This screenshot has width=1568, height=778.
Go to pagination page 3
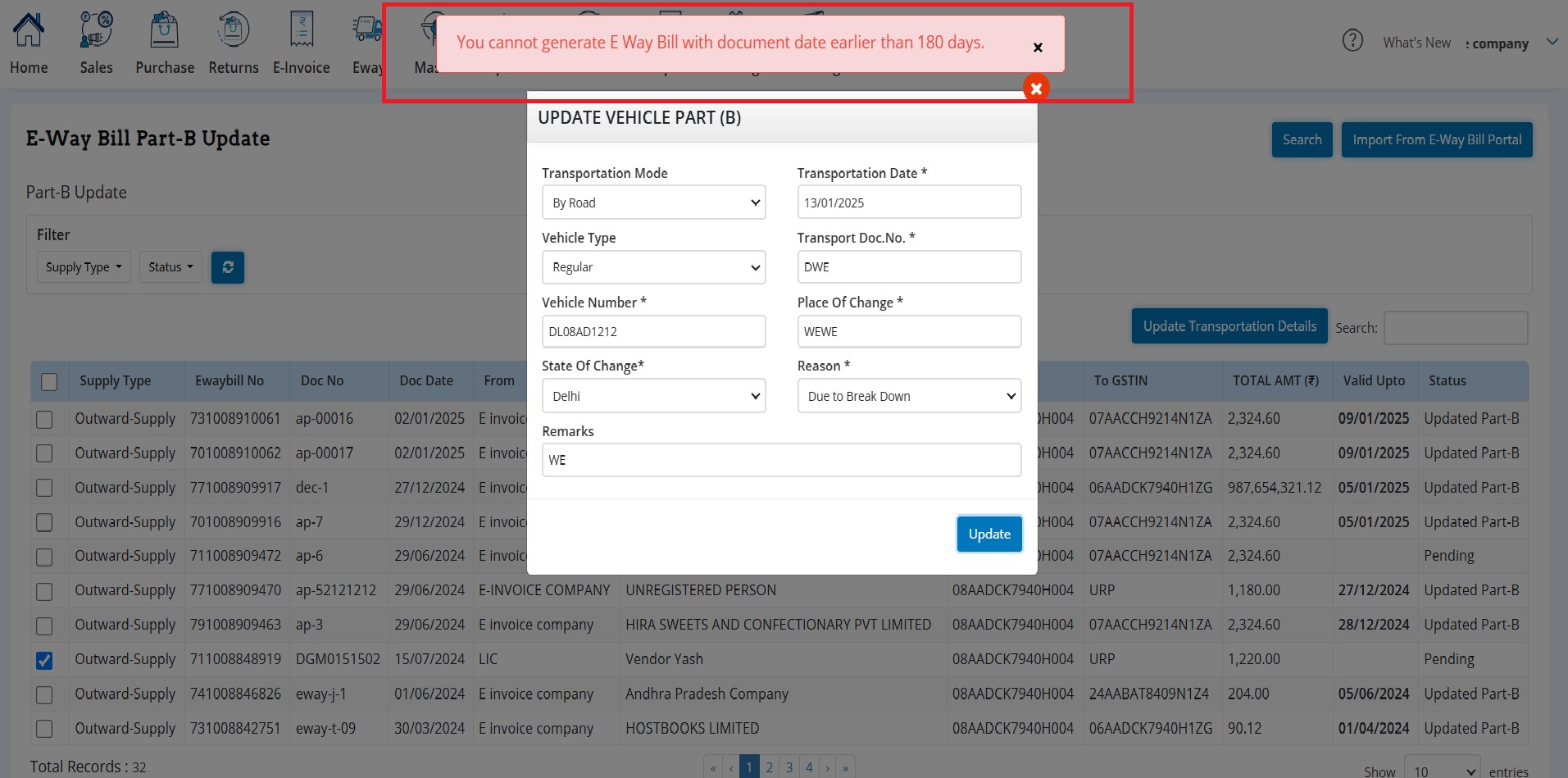[x=789, y=767]
